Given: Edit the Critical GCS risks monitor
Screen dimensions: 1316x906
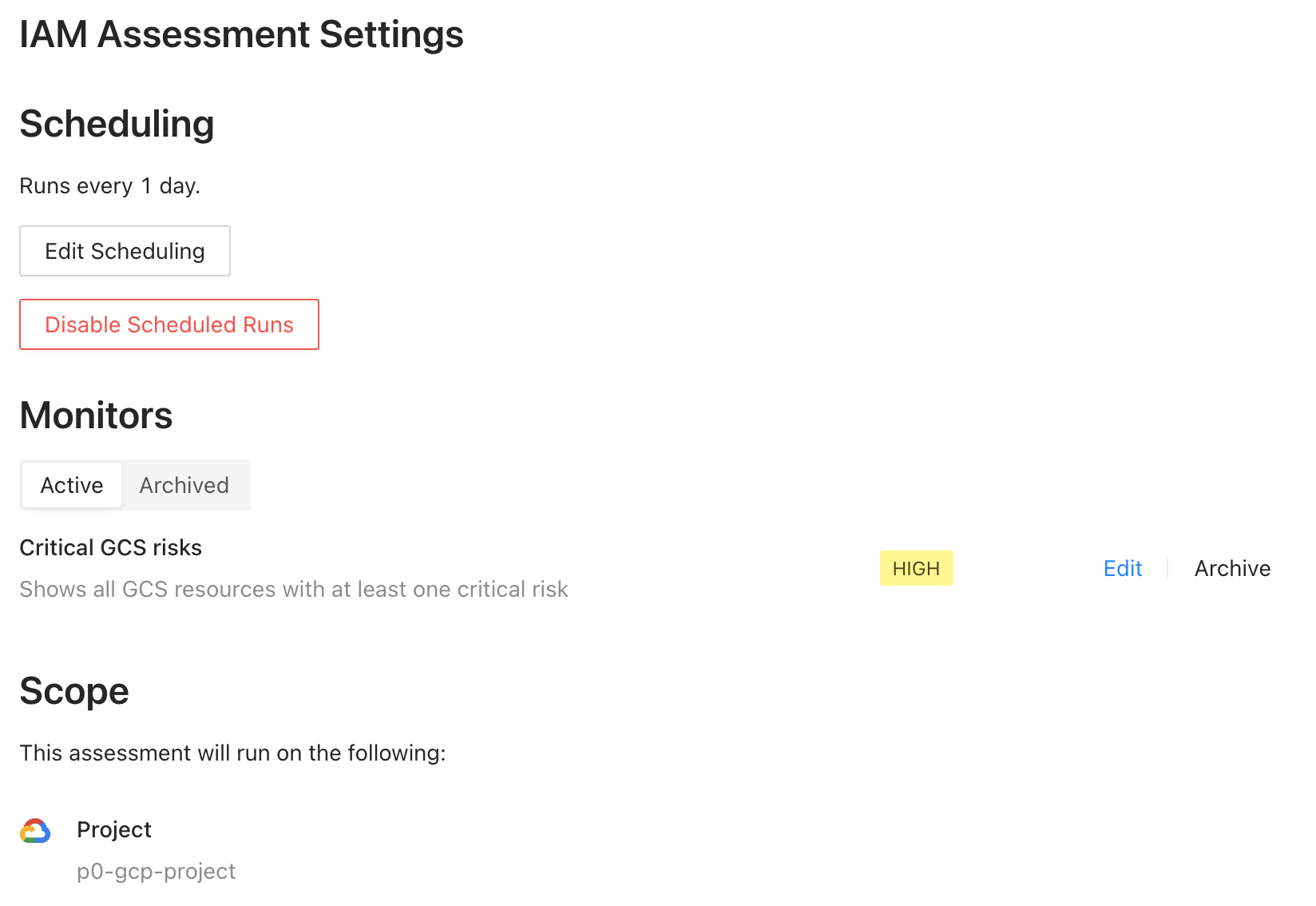Looking at the screenshot, I should click(x=1122, y=568).
